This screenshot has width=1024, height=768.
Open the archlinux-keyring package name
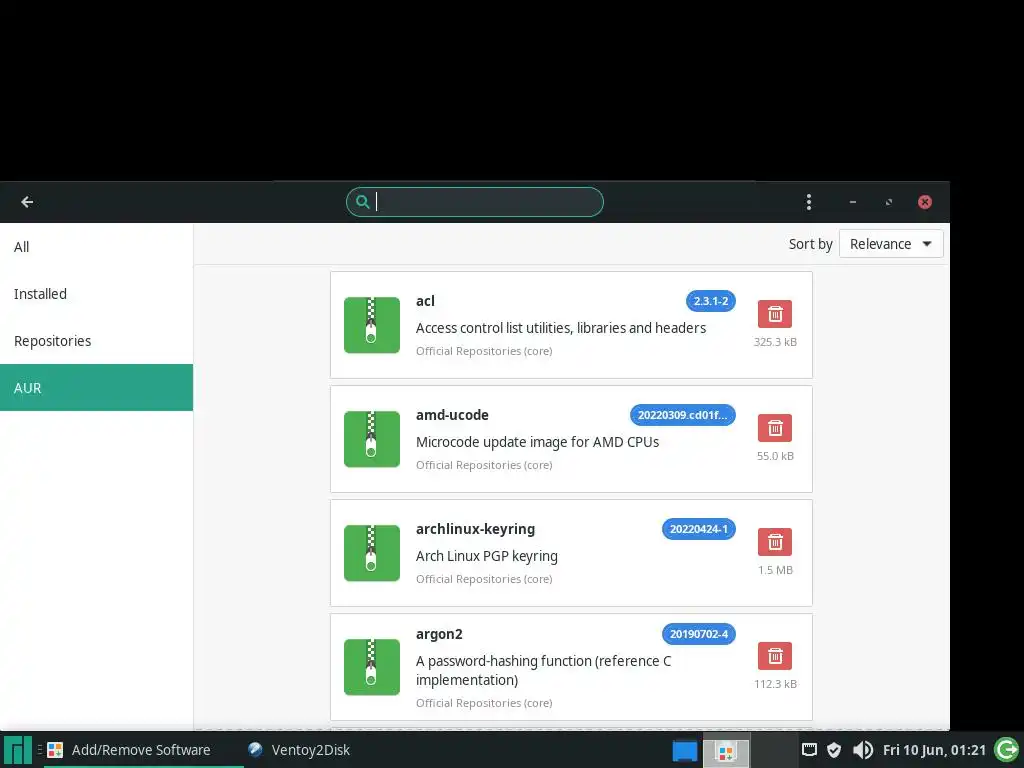point(475,529)
